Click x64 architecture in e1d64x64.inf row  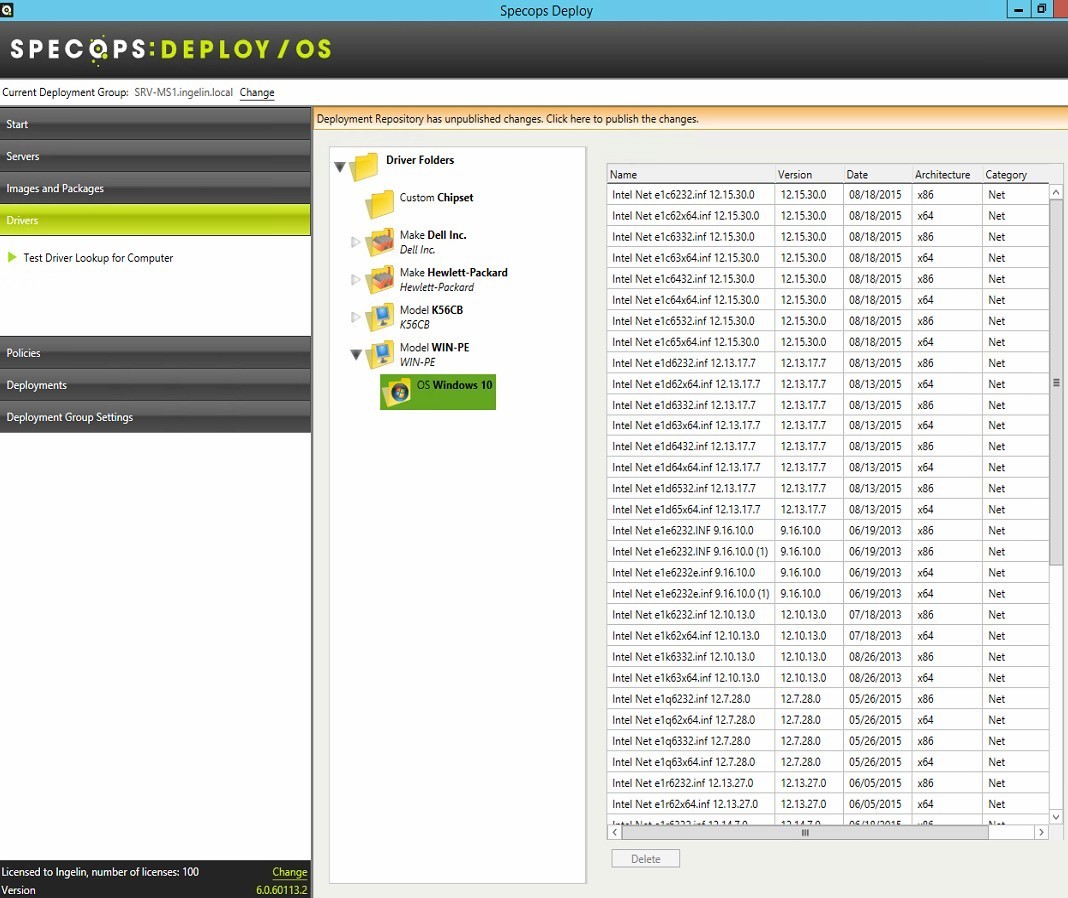coord(925,467)
